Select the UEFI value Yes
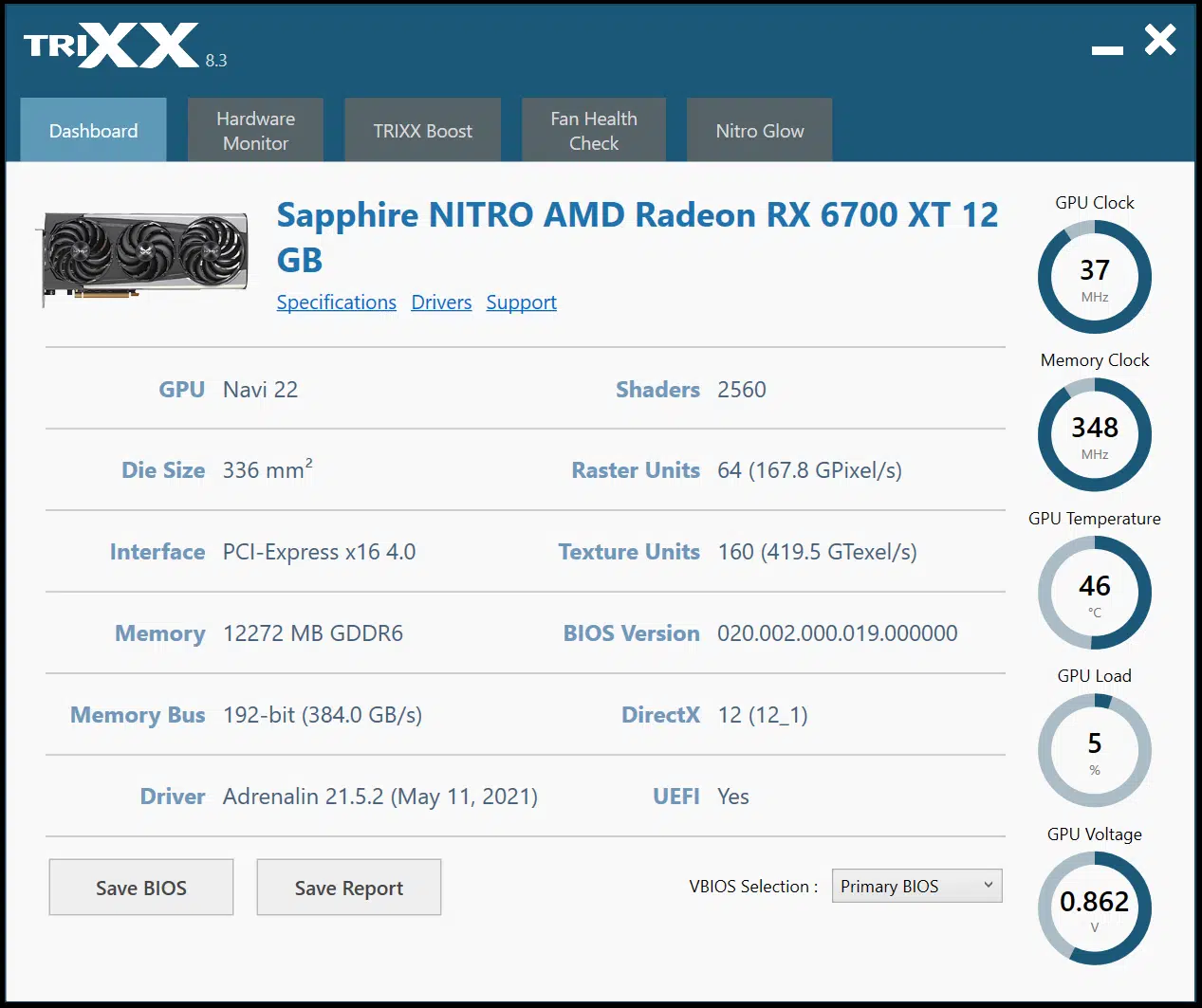Screen dimensions: 1202x1008 point(733,797)
